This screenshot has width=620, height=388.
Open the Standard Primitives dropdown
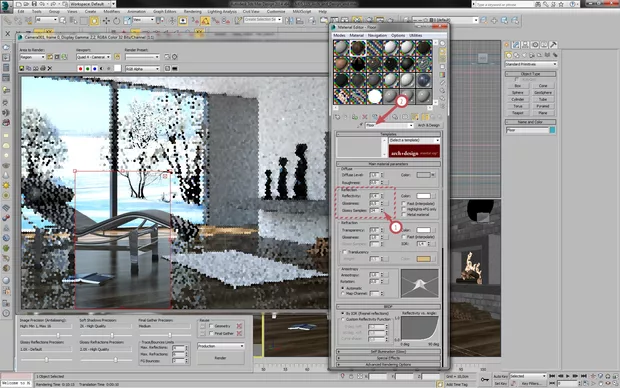[x=531, y=64]
